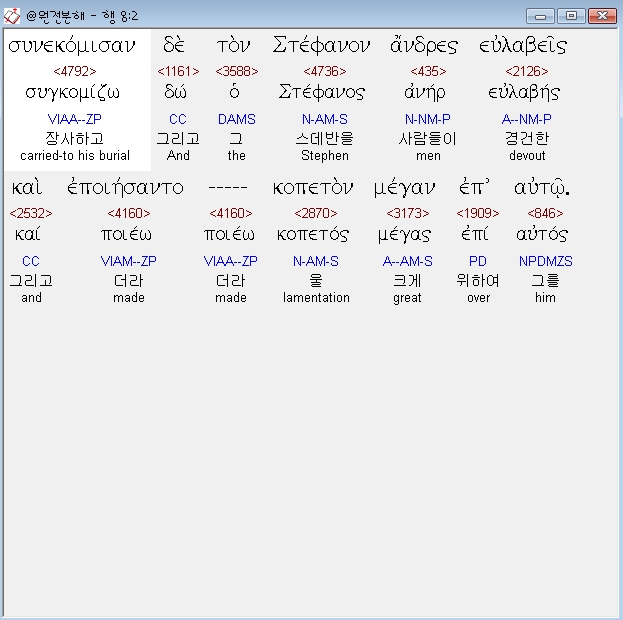
Task: Click Strong's number <3588>
Action: coord(237,71)
